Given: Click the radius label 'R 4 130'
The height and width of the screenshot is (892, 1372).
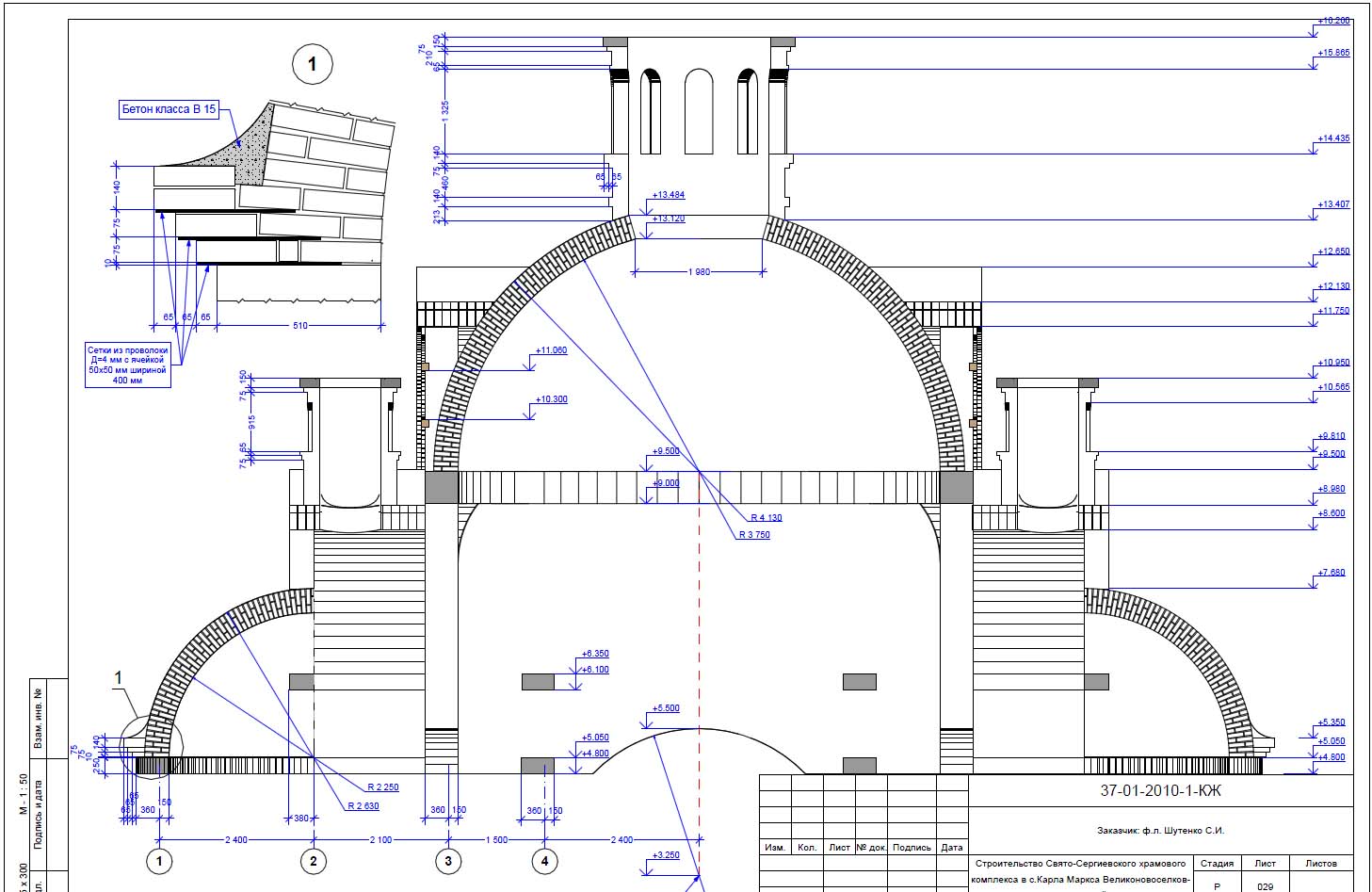Looking at the screenshot, I should tap(767, 518).
